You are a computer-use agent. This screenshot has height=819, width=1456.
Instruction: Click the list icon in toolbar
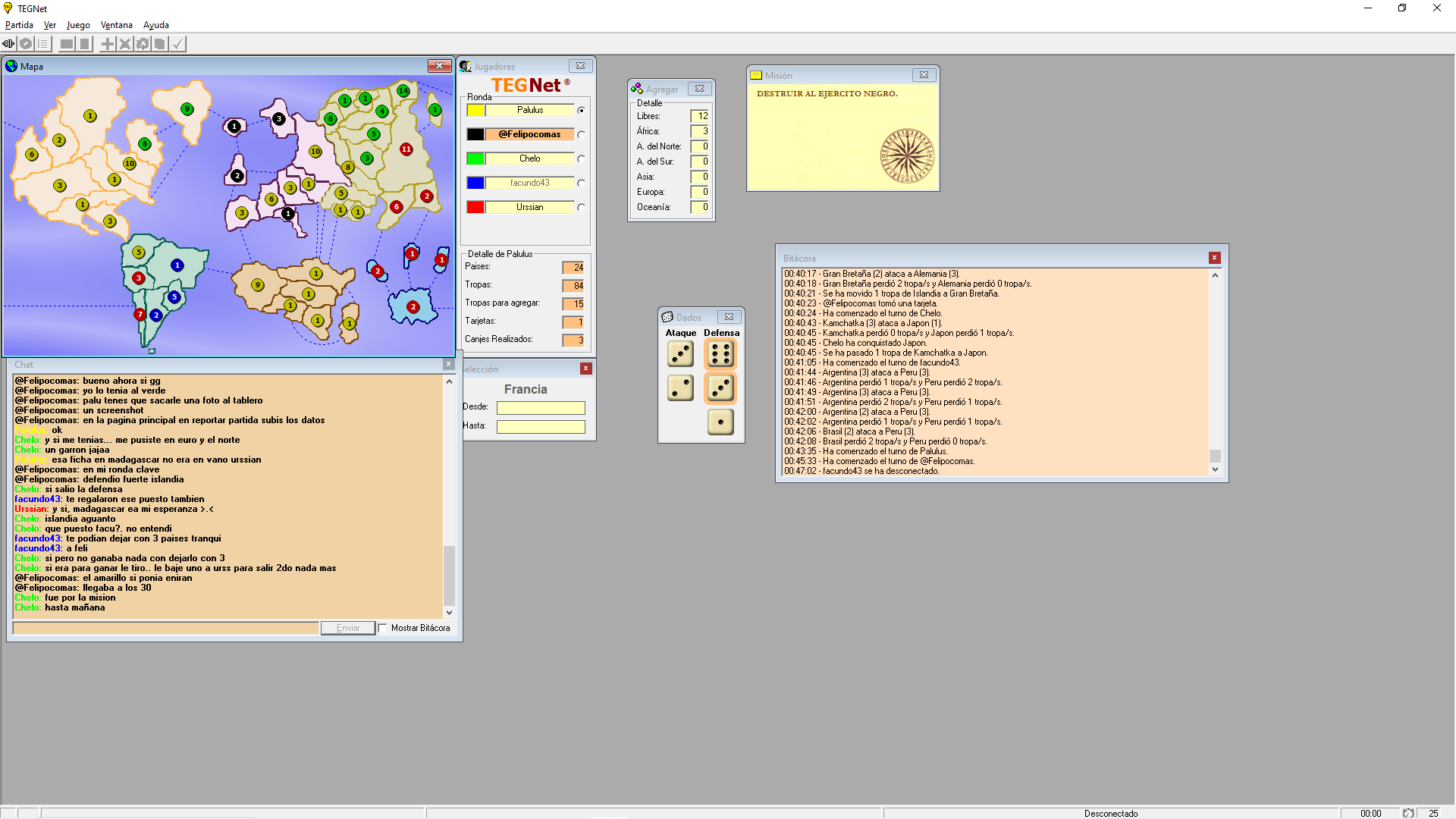click(x=43, y=44)
